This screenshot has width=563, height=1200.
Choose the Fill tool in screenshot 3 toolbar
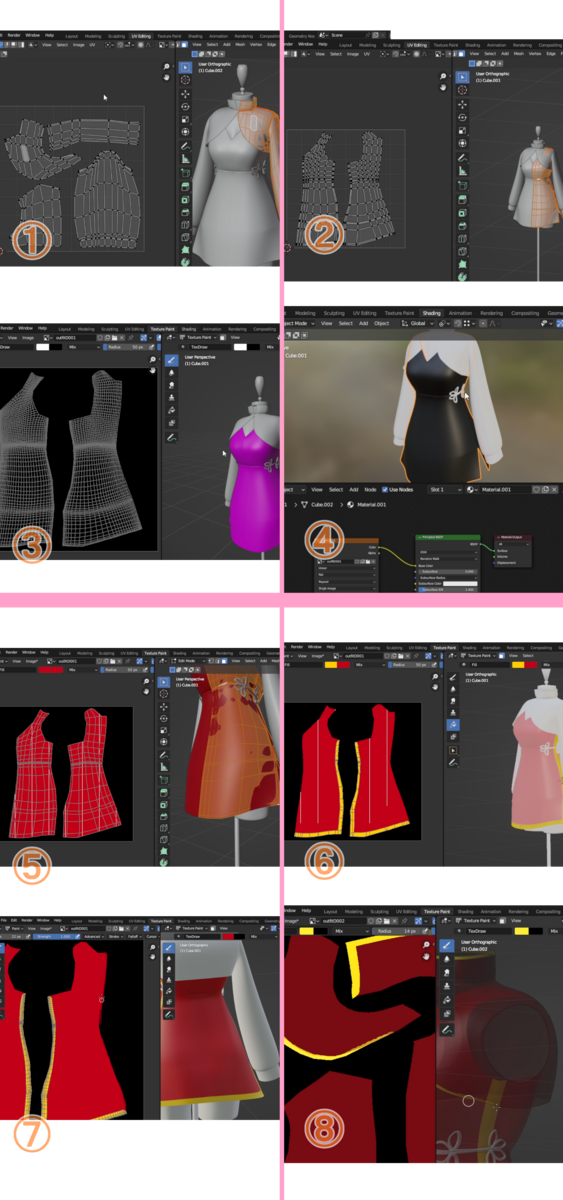171,411
